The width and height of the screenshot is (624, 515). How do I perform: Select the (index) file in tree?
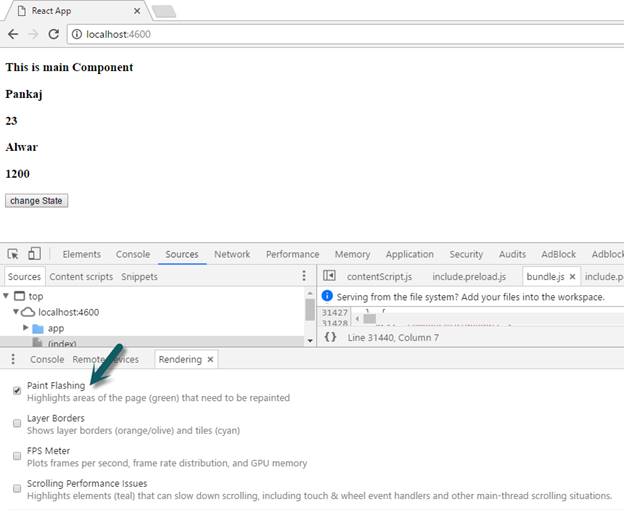tap(62, 343)
